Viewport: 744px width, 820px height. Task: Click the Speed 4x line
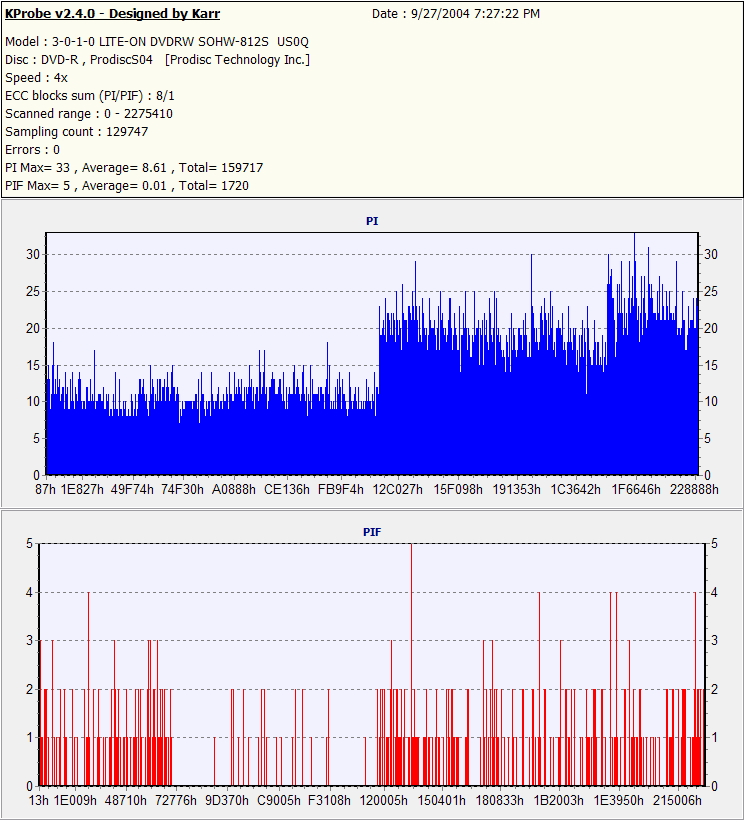click(x=37, y=77)
